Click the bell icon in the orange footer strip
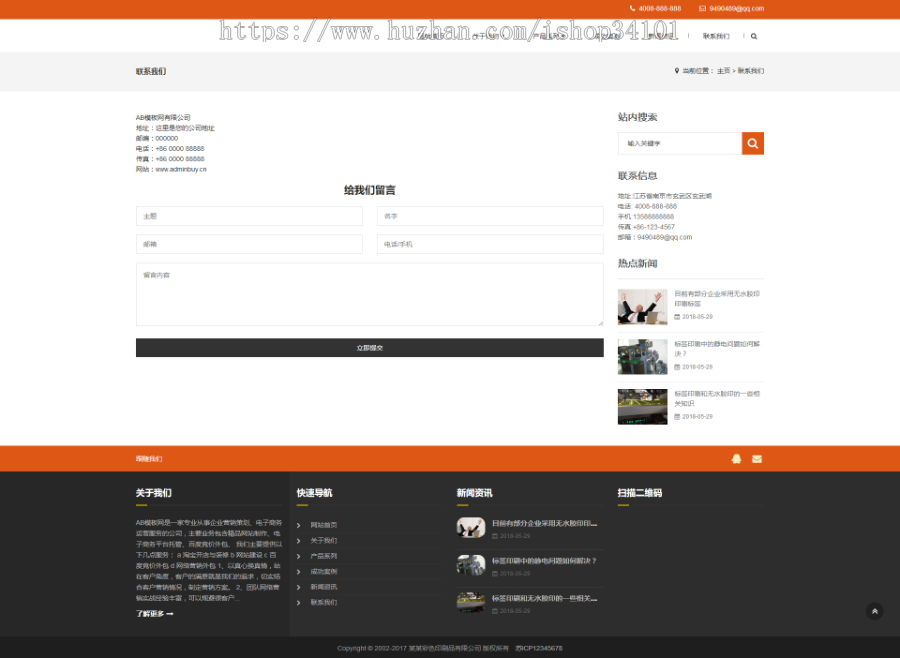 (737, 458)
